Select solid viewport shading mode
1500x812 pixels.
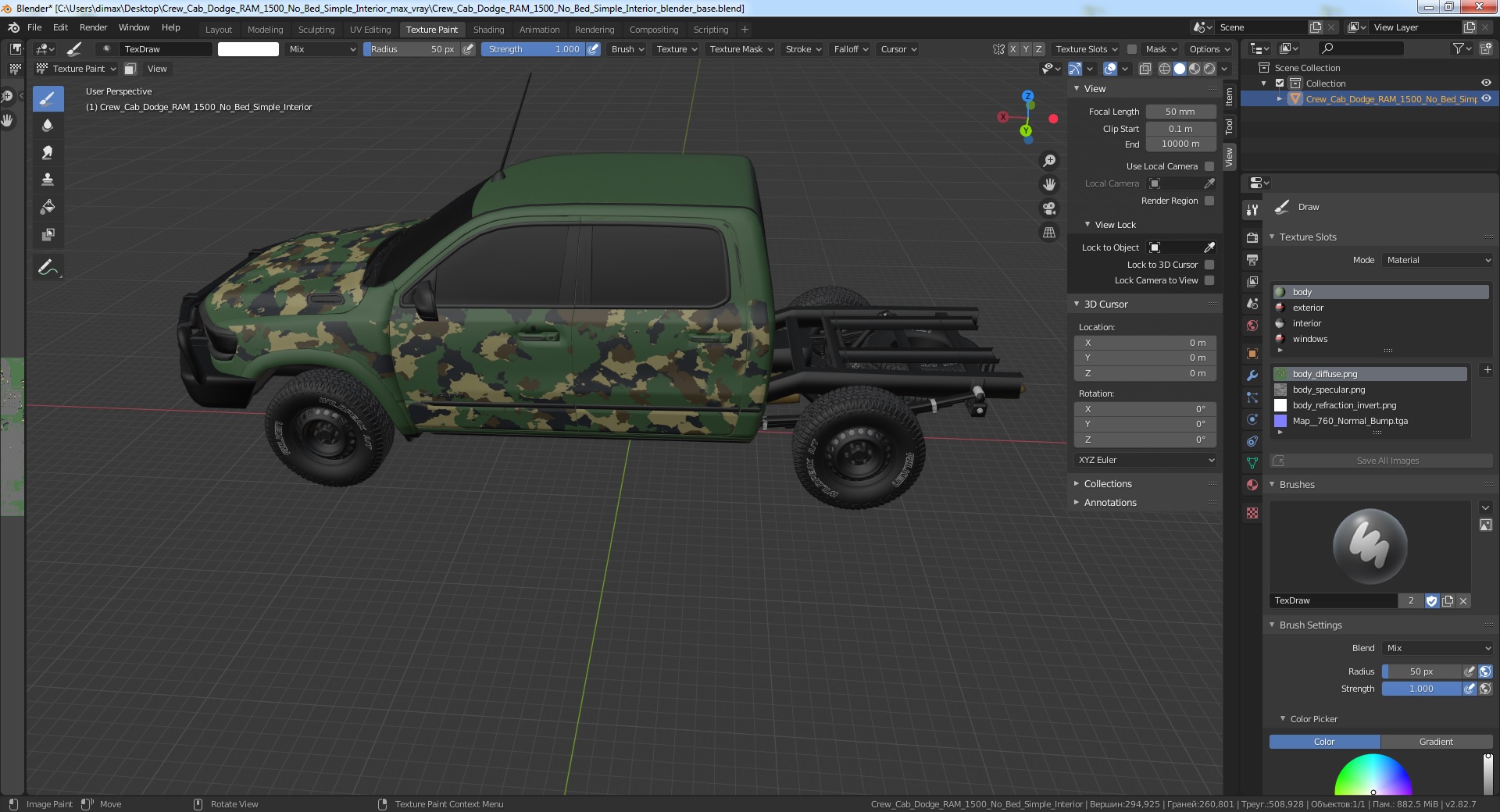click(1180, 69)
